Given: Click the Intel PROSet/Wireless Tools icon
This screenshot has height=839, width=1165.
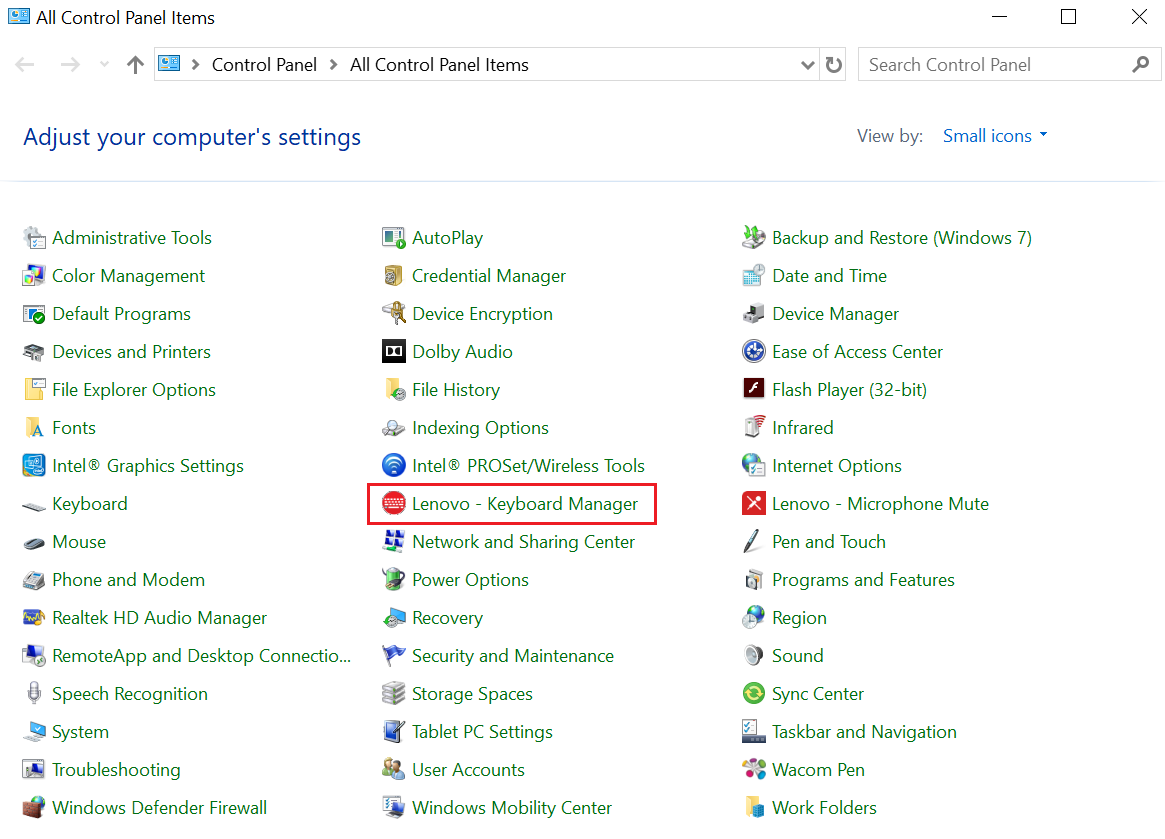Looking at the screenshot, I should [x=394, y=466].
